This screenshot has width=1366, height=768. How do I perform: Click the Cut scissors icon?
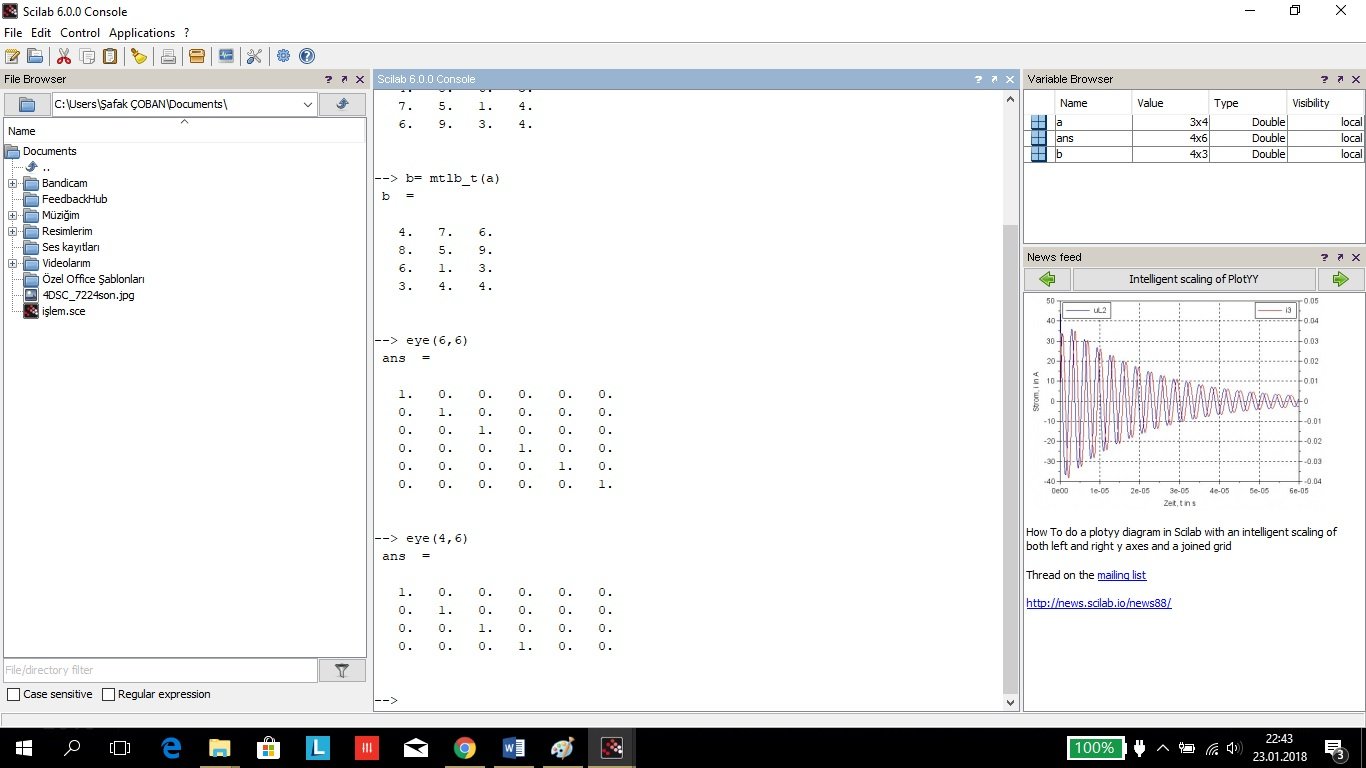pos(64,56)
